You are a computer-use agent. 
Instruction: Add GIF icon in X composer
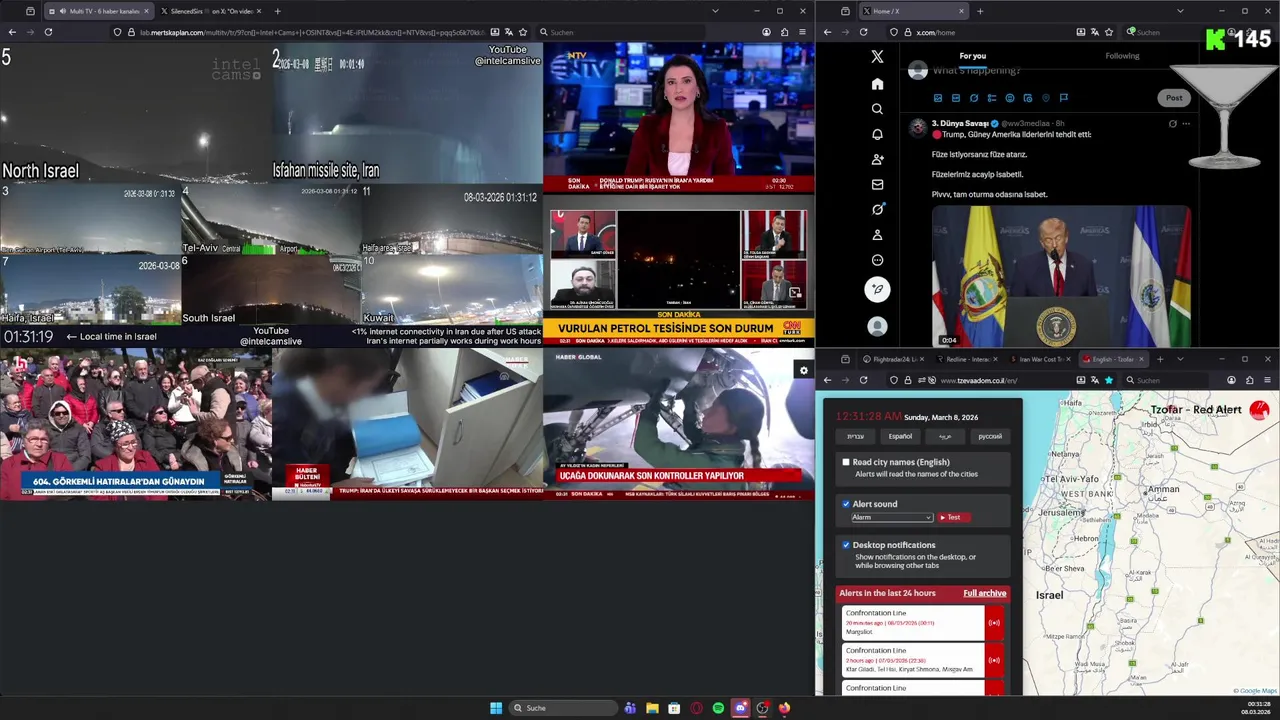[x=956, y=98]
